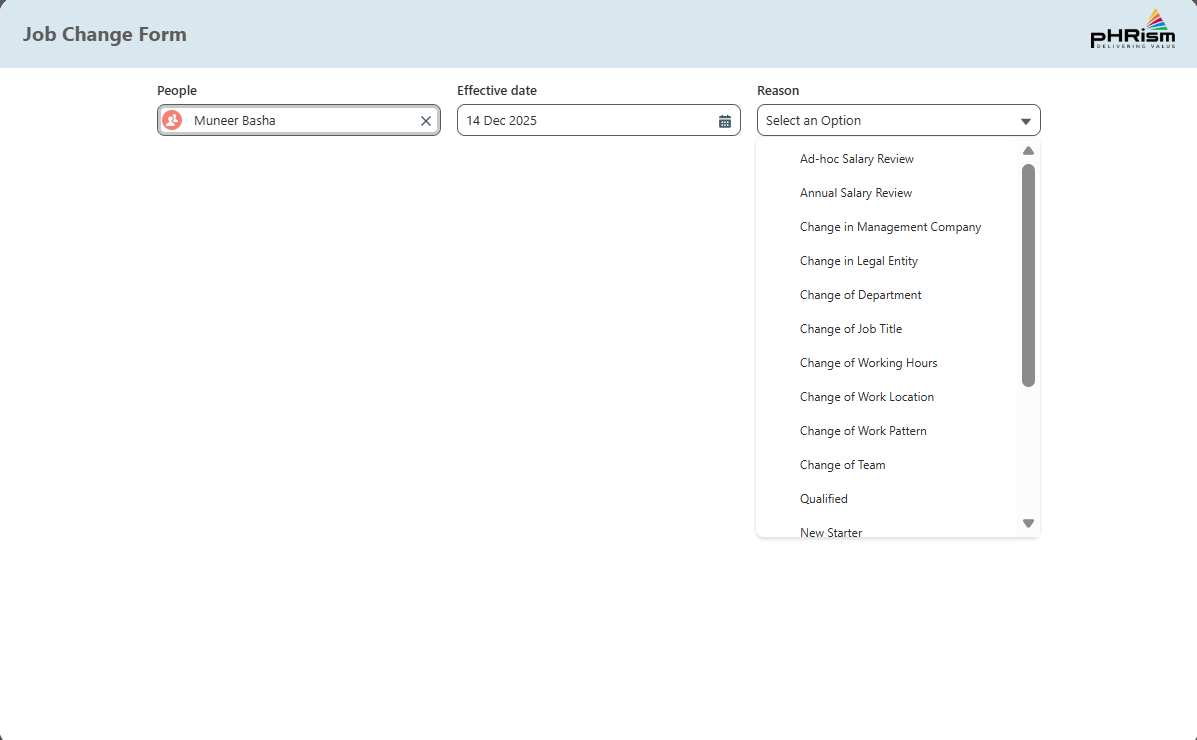Select Change in Legal Entity
Screen dimensions: 1197x740
point(859,261)
